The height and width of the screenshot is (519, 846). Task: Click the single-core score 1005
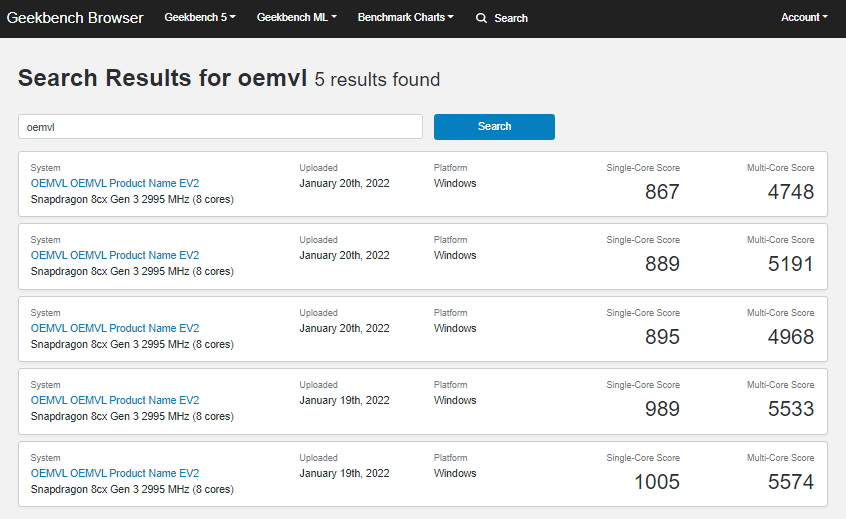pos(657,482)
